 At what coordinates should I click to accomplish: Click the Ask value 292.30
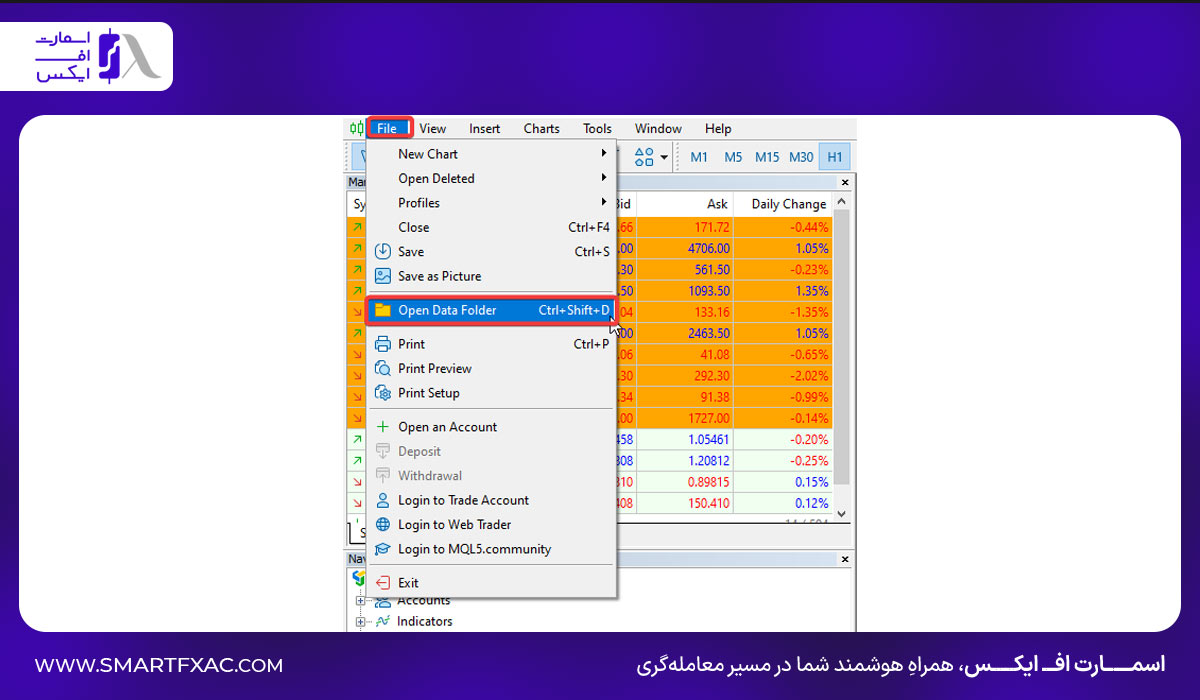712,376
